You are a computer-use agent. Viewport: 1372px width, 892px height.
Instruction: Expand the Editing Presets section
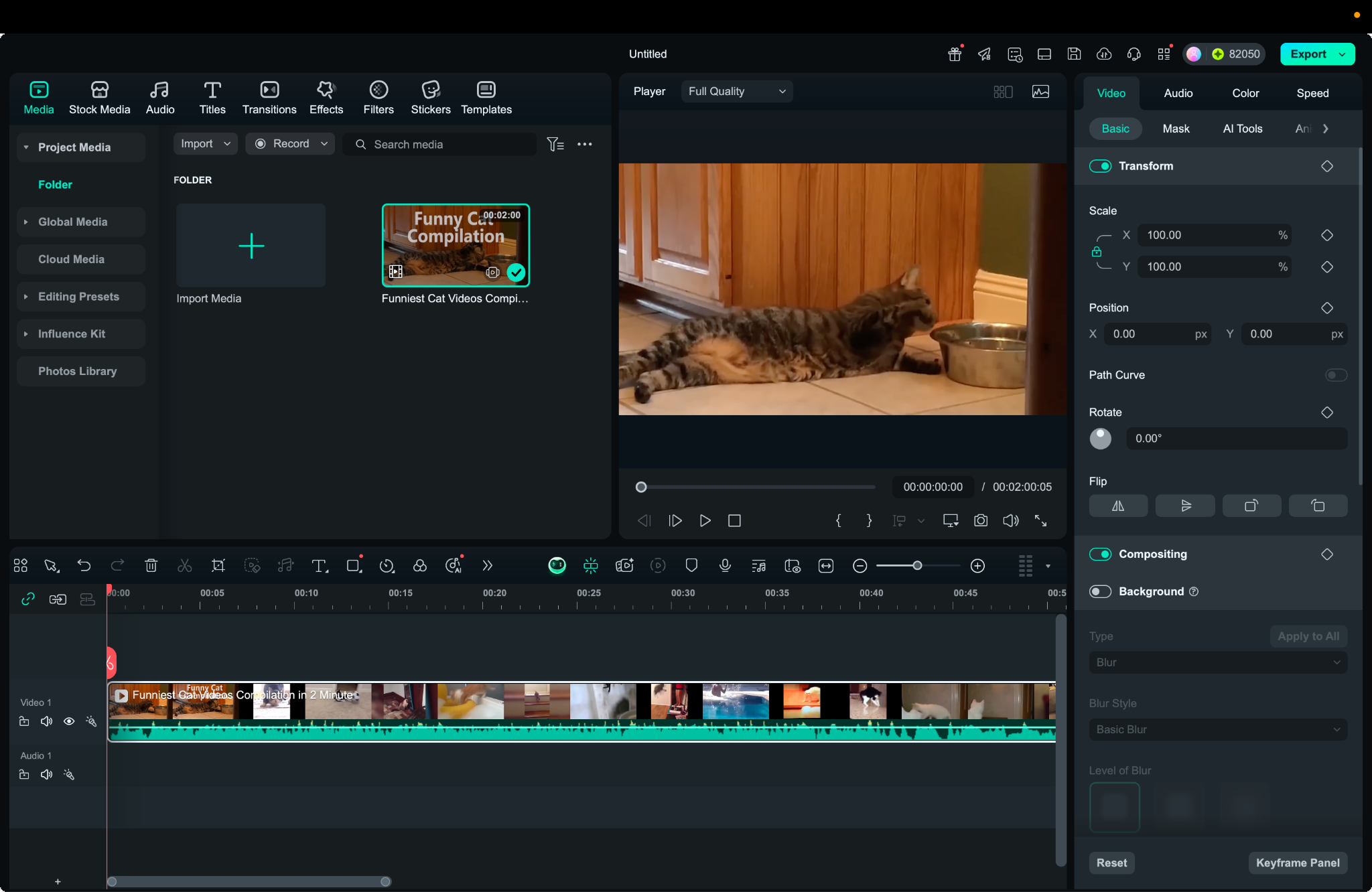tap(26, 297)
